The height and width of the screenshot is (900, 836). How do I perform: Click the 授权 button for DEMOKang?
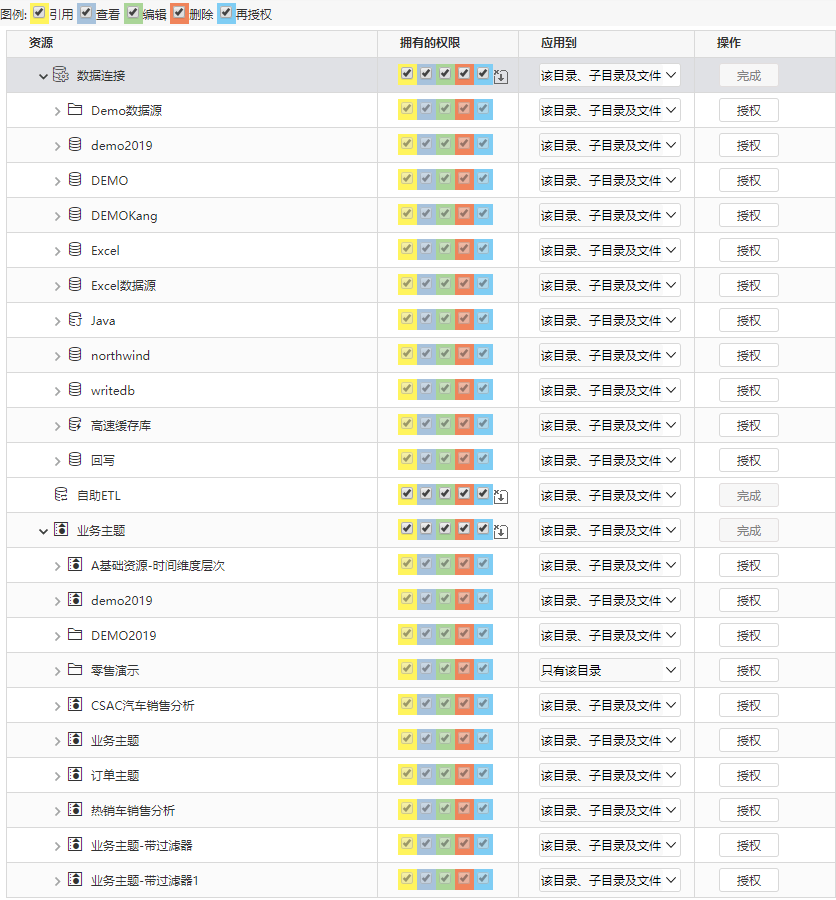point(749,215)
